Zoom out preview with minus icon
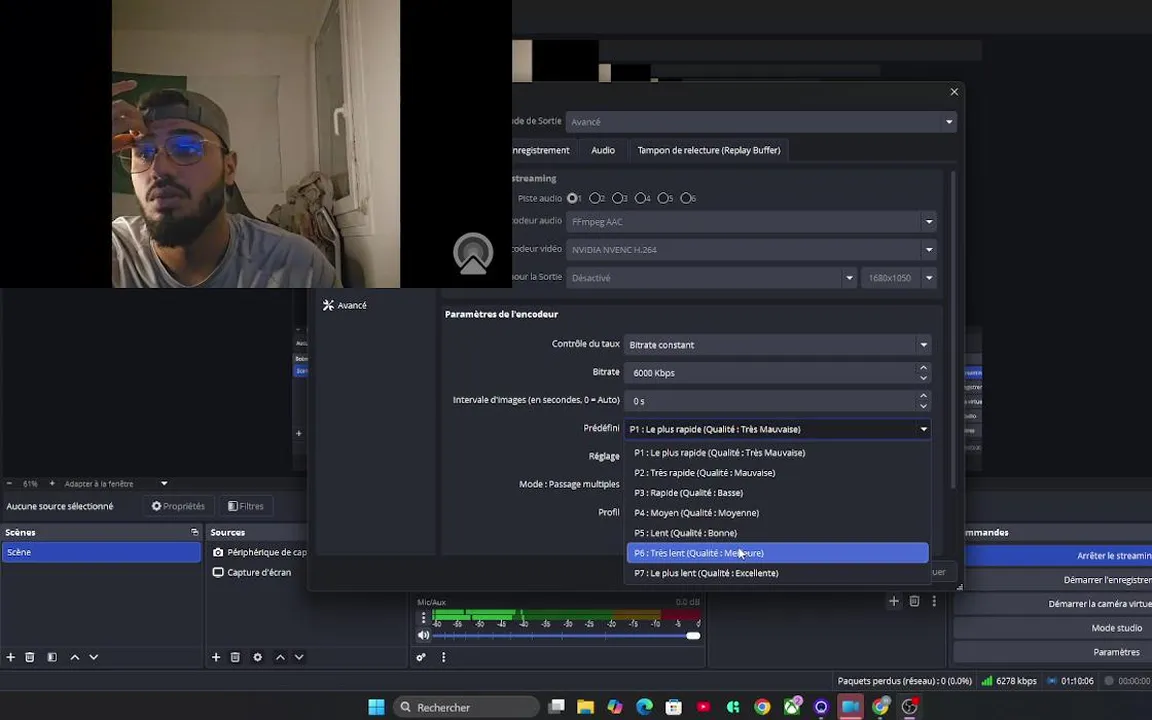This screenshot has width=1152, height=720. 9,483
